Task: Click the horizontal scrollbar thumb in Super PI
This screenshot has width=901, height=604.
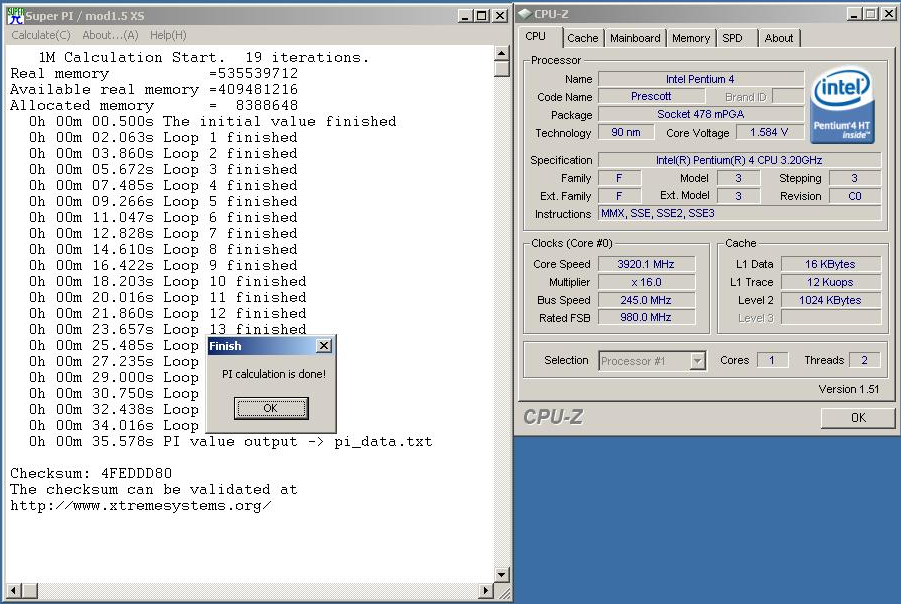Action: point(30,590)
